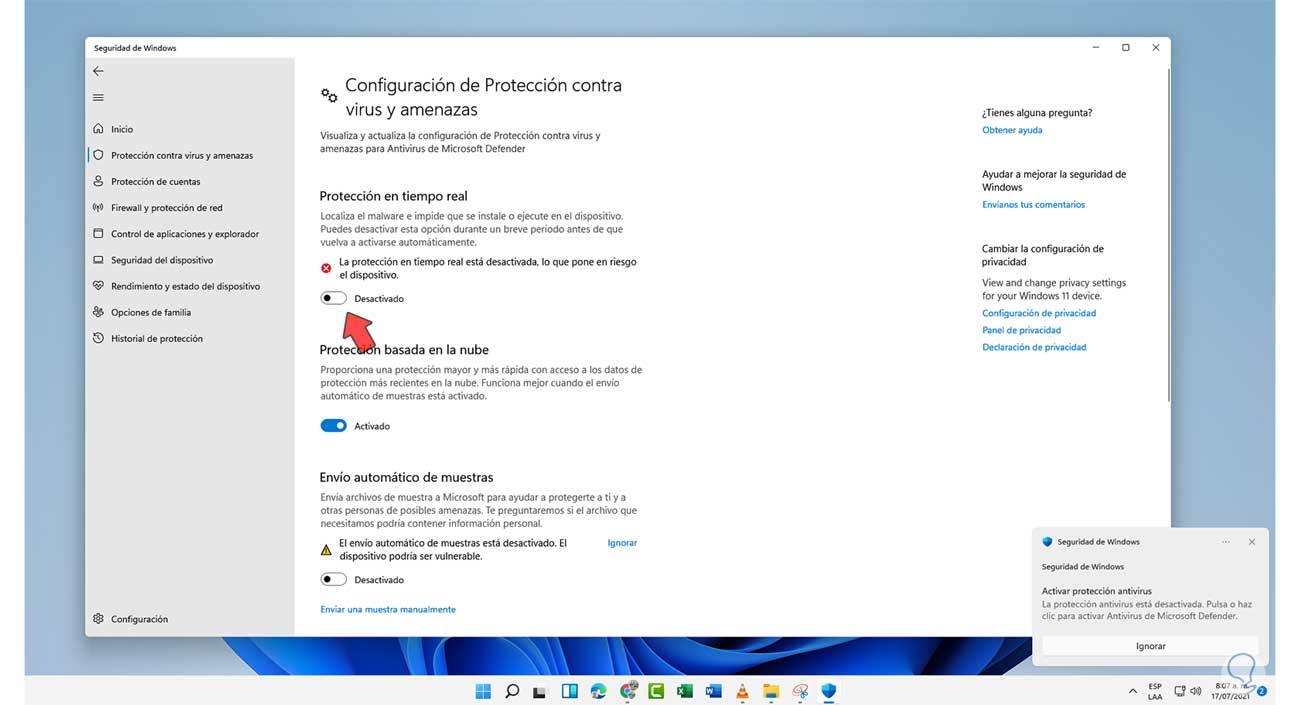The width and height of the screenshot is (1300, 705).
Task: Open Declaración de privacidad link
Action: coord(1034,347)
